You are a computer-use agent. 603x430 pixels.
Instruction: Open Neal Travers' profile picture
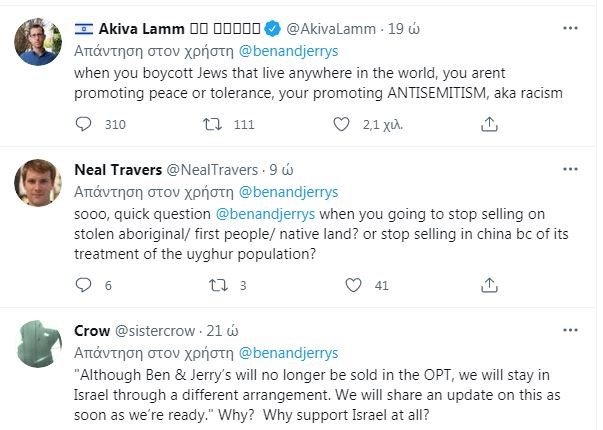[38, 183]
